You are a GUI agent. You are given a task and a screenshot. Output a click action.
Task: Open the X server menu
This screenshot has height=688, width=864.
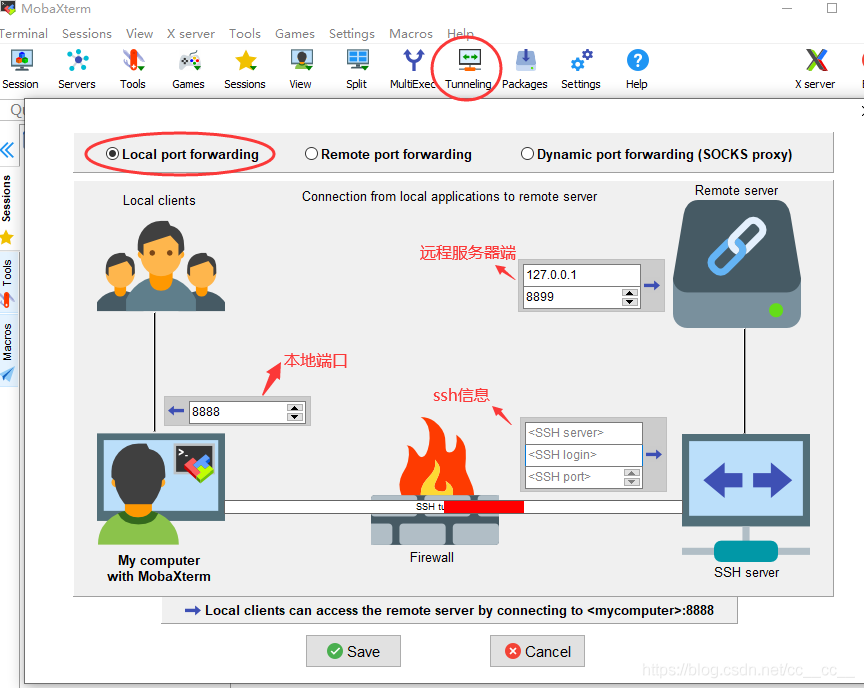[x=191, y=34]
